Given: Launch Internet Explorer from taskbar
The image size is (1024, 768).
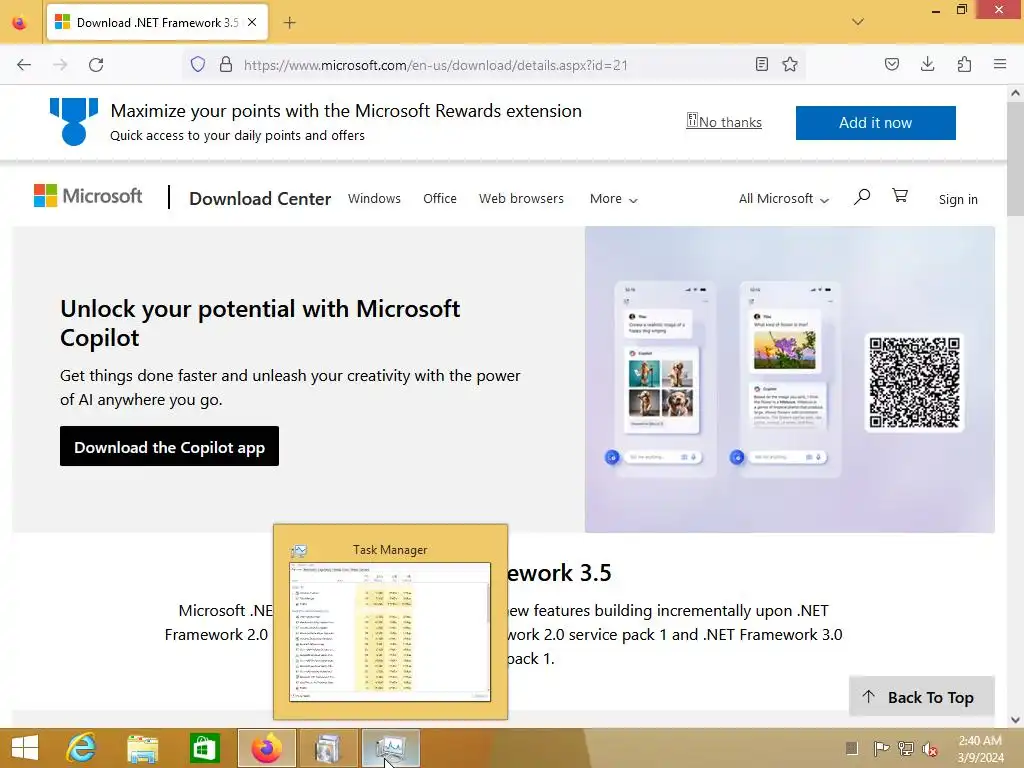Looking at the screenshot, I should (x=82, y=748).
